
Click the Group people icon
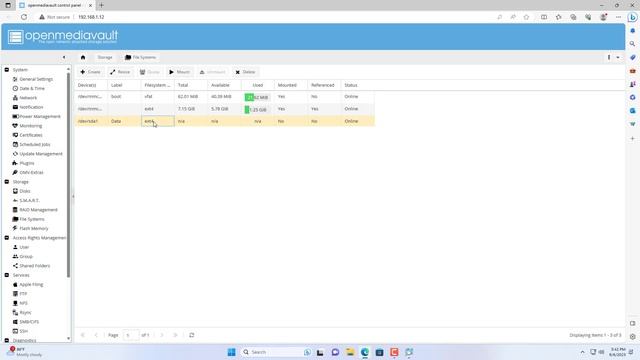click(x=15, y=256)
